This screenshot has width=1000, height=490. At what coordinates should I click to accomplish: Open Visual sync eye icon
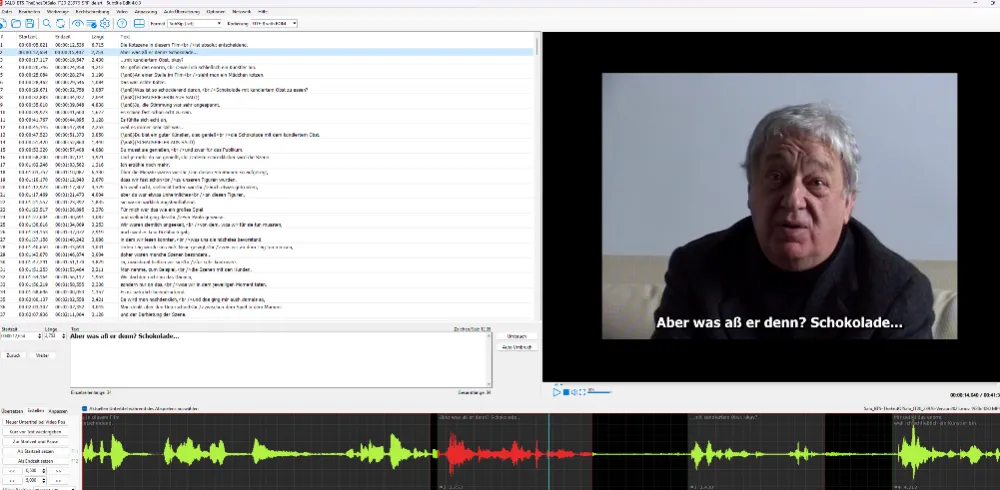click(77, 24)
